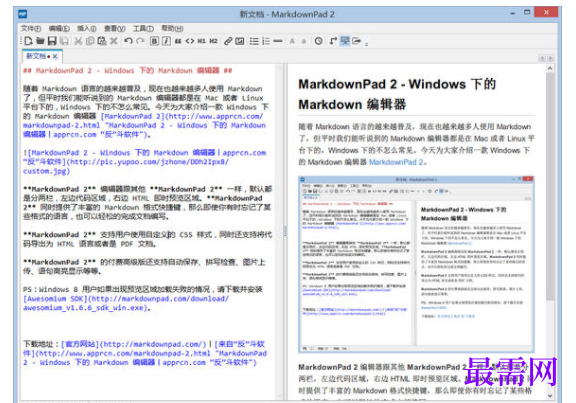Click the preview pane scrollbar down arrow
Viewport: 576px width, 403px height.
pos(550,396)
